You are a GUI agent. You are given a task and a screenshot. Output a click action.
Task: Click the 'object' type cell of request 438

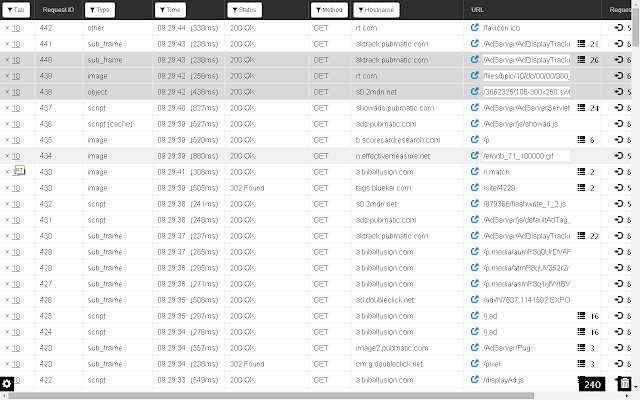pos(97,92)
